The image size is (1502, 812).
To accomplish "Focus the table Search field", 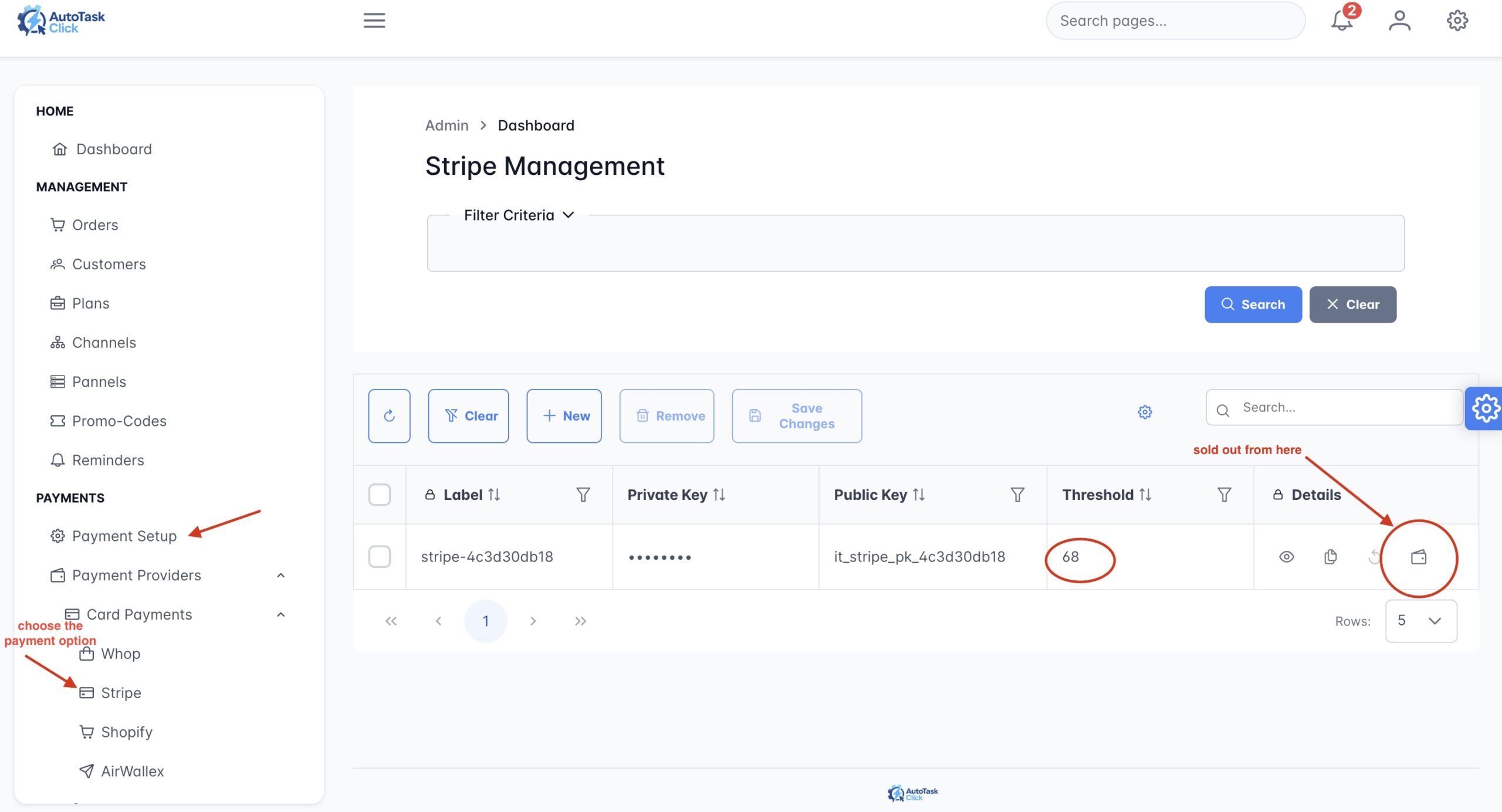I will 1334,407.
